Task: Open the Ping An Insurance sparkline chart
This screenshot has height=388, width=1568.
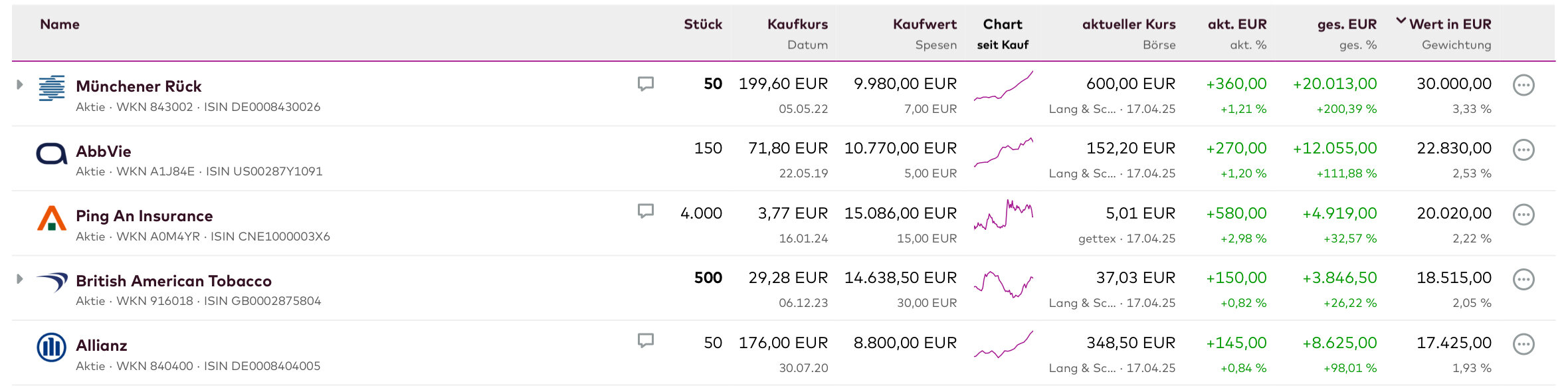Action: tap(1003, 215)
